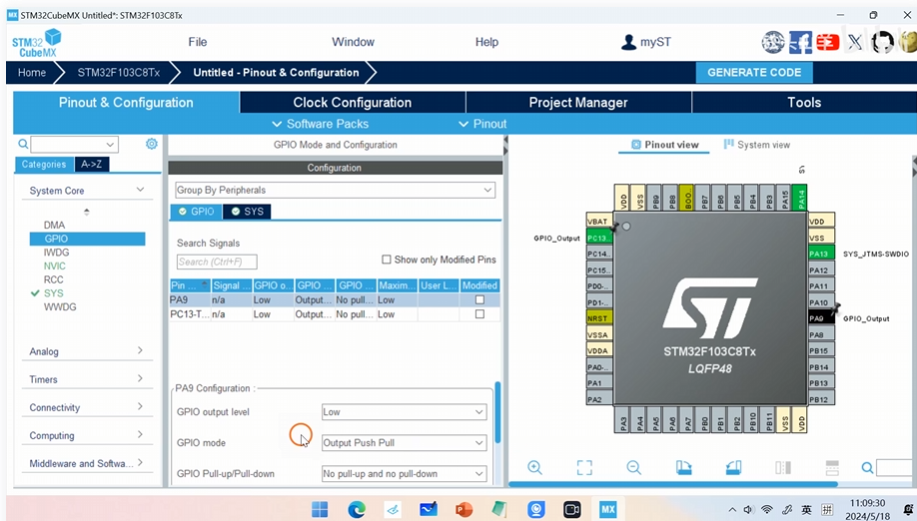Open Microsoft Edge from the taskbar
Image resolution: width=917 pixels, height=521 pixels.
(356, 509)
